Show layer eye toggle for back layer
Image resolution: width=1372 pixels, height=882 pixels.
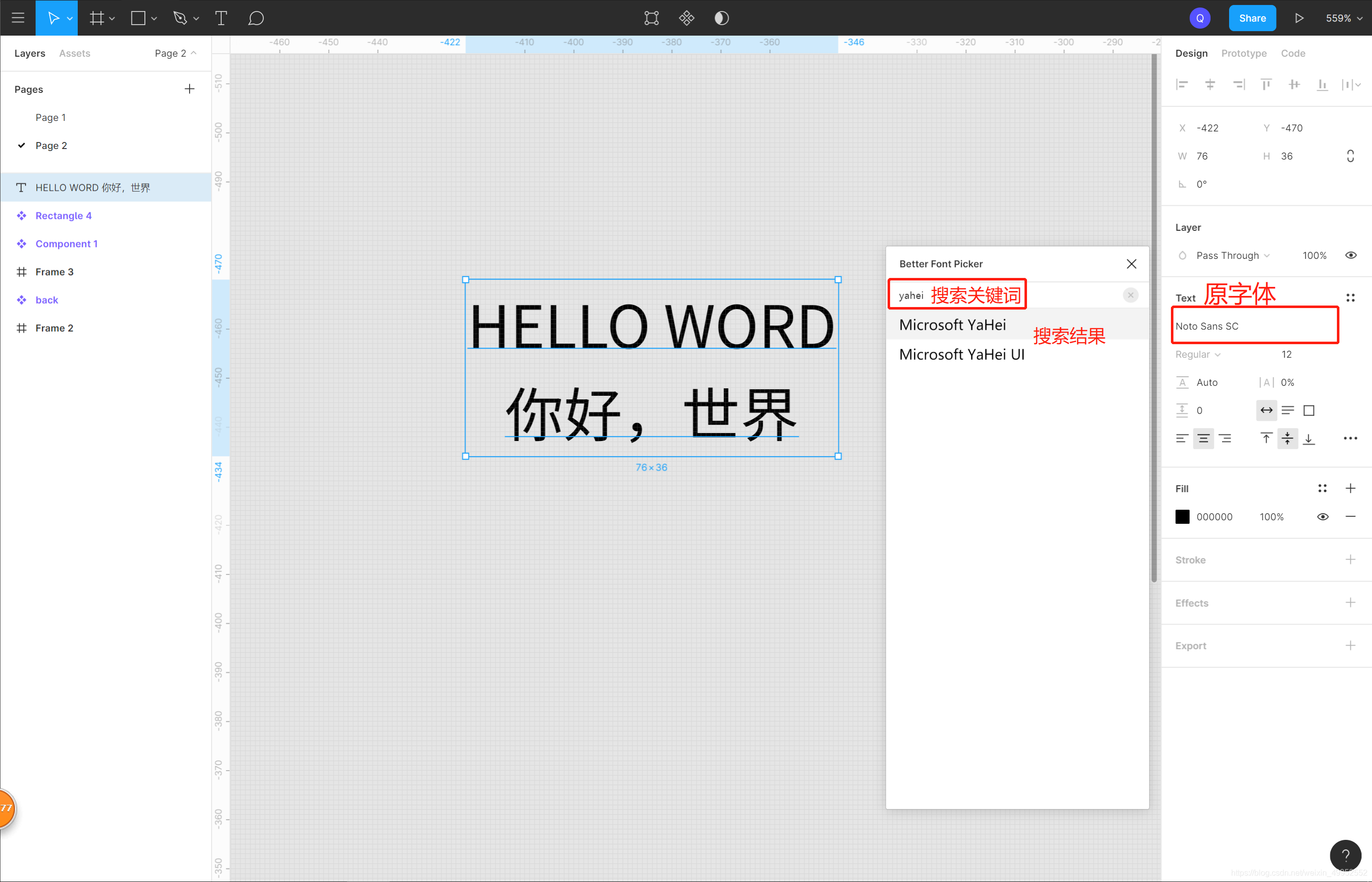[197, 299]
